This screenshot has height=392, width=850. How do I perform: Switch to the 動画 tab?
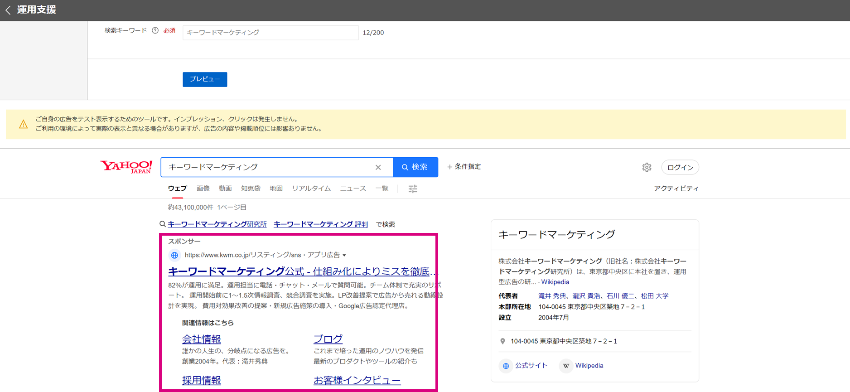coord(225,189)
